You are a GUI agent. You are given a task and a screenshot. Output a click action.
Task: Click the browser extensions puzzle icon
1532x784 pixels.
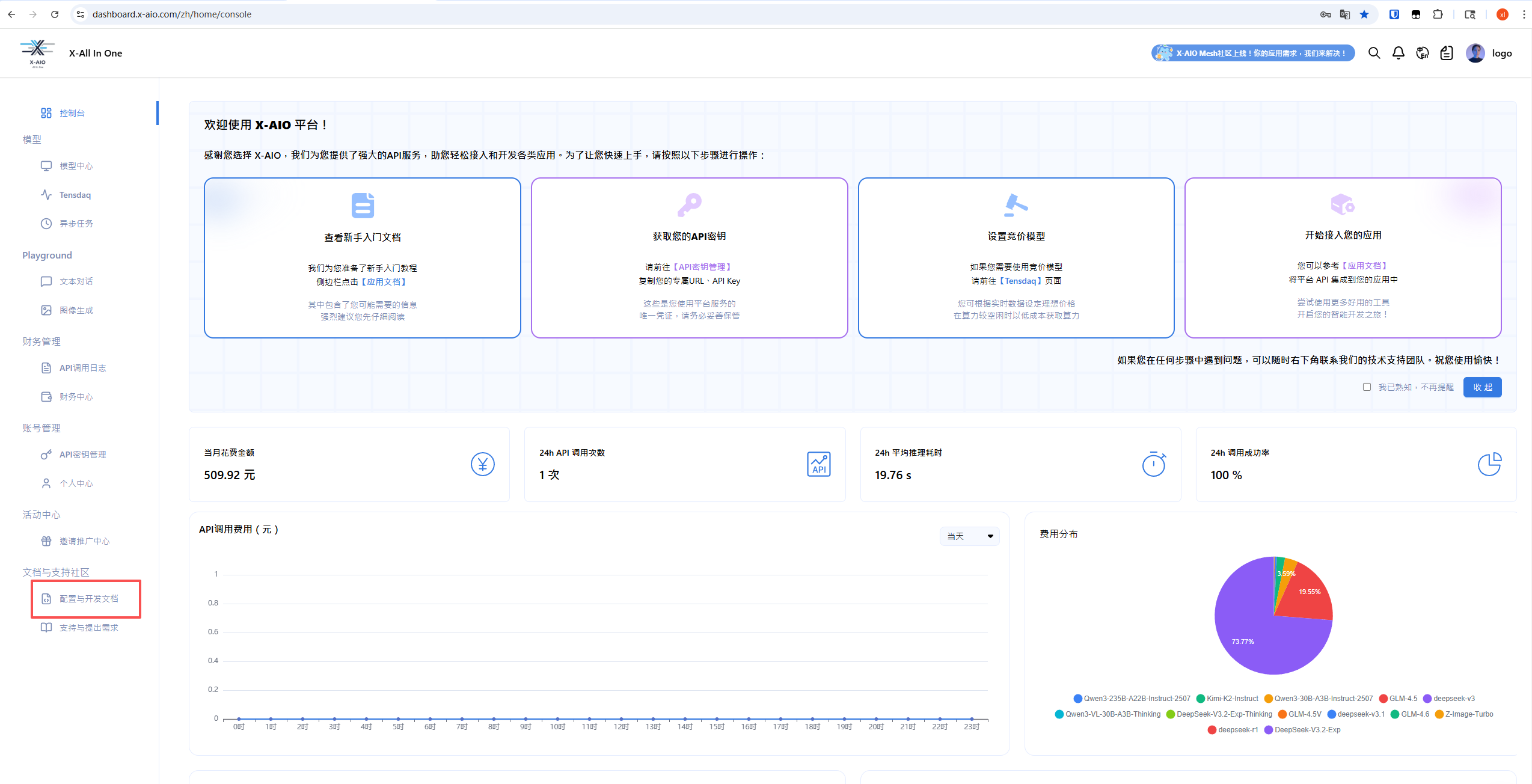[1438, 14]
